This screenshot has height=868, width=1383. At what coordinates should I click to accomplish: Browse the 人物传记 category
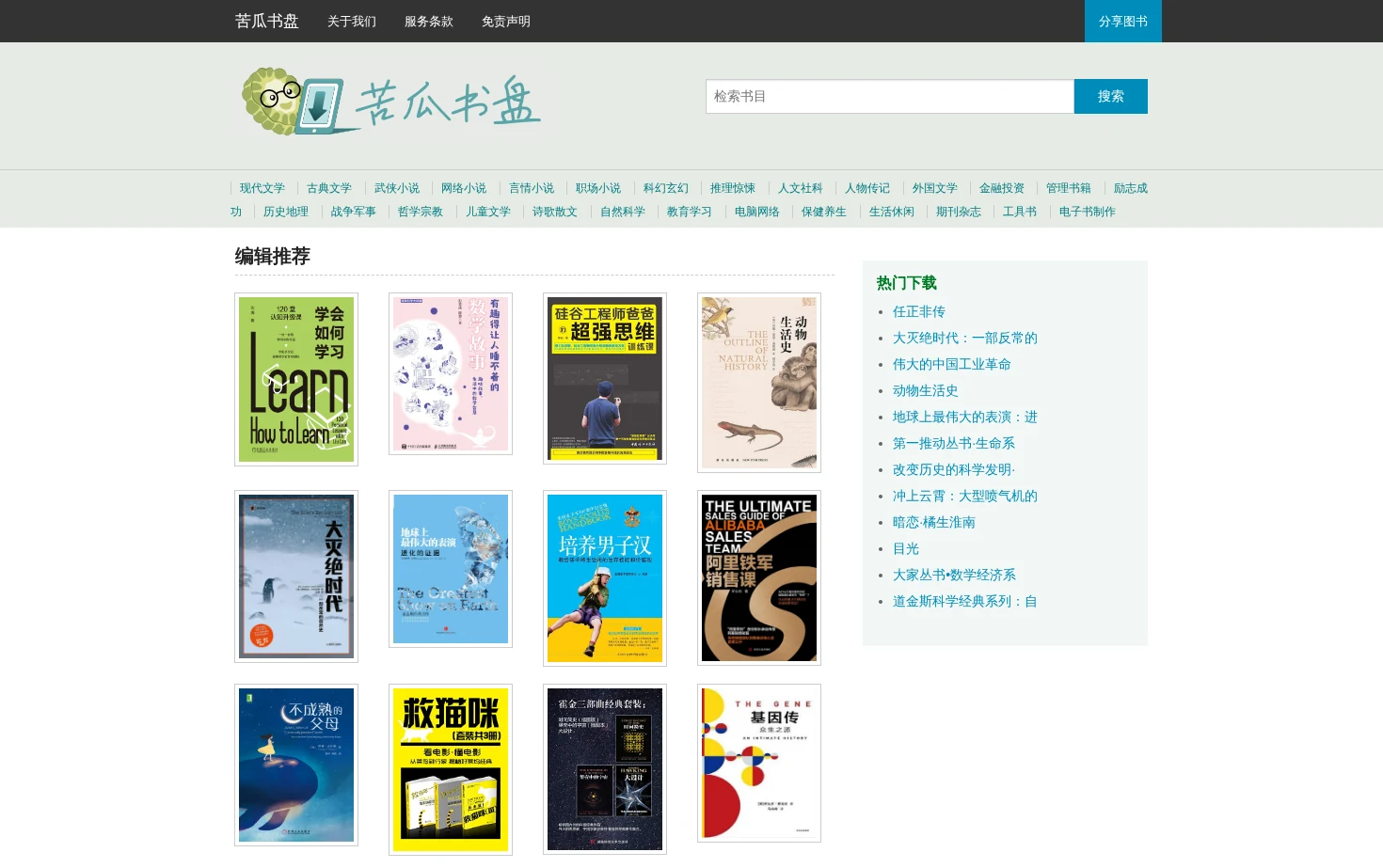click(x=867, y=188)
